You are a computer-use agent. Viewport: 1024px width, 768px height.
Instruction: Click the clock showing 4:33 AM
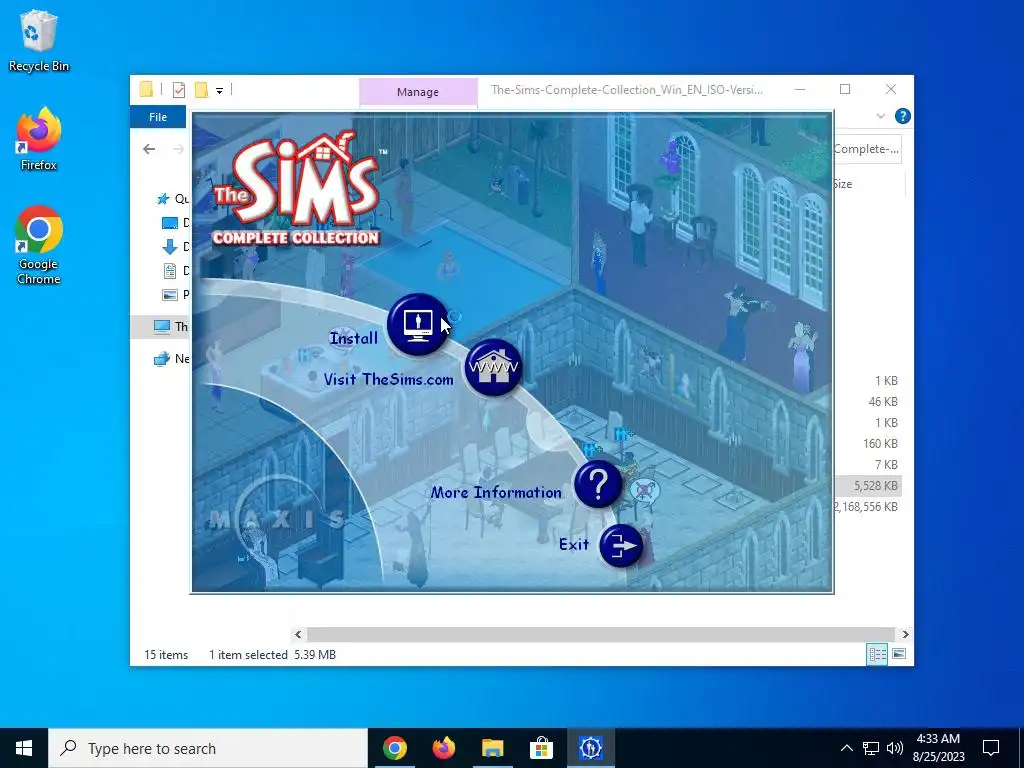[x=938, y=748]
